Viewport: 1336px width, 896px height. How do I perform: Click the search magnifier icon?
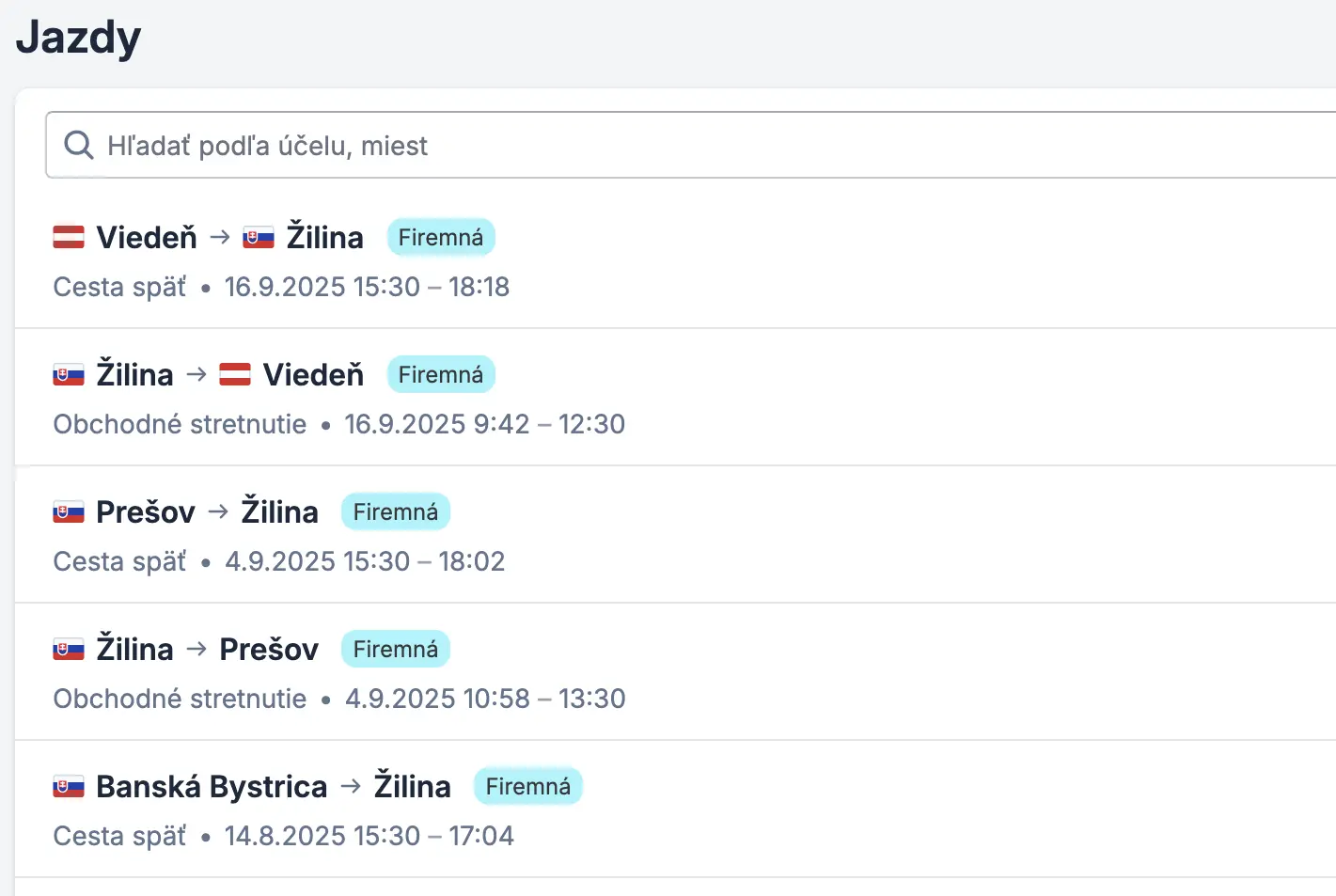pyautogui.click(x=78, y=145)
